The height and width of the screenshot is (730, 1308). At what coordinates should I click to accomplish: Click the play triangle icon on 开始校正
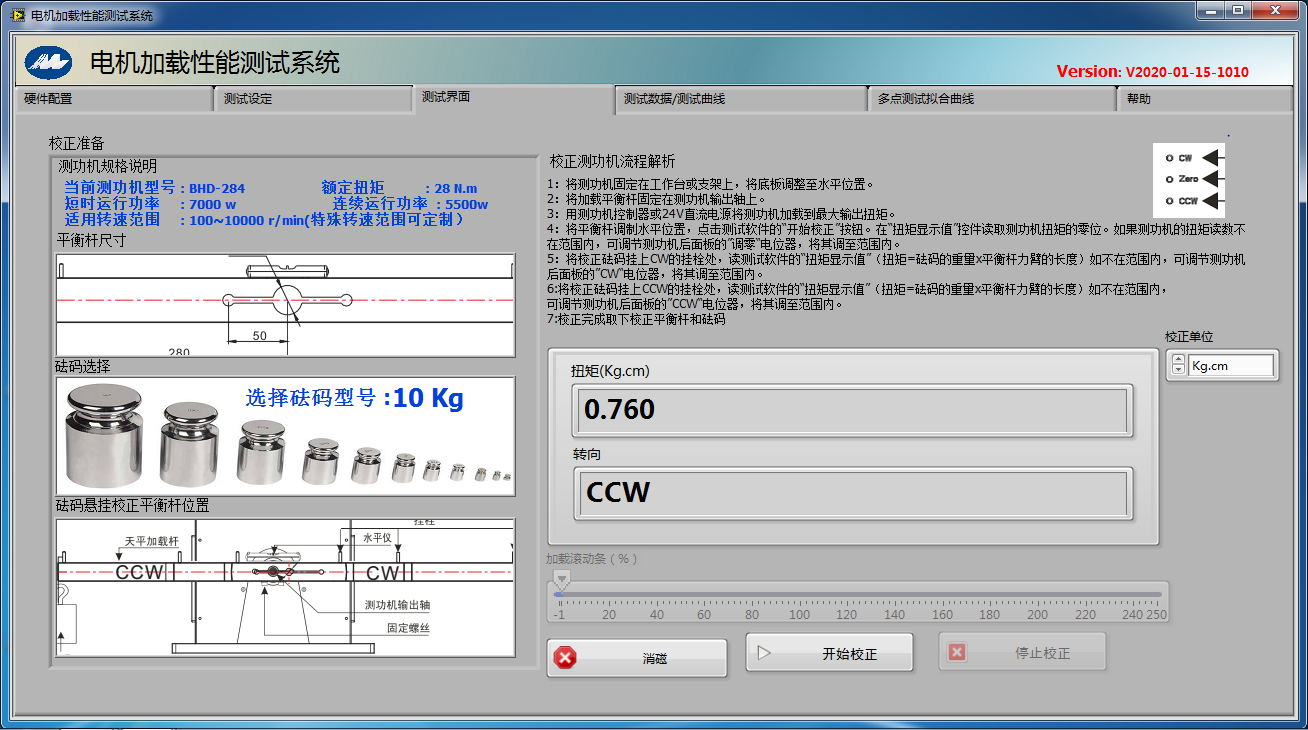click(764, 653)
